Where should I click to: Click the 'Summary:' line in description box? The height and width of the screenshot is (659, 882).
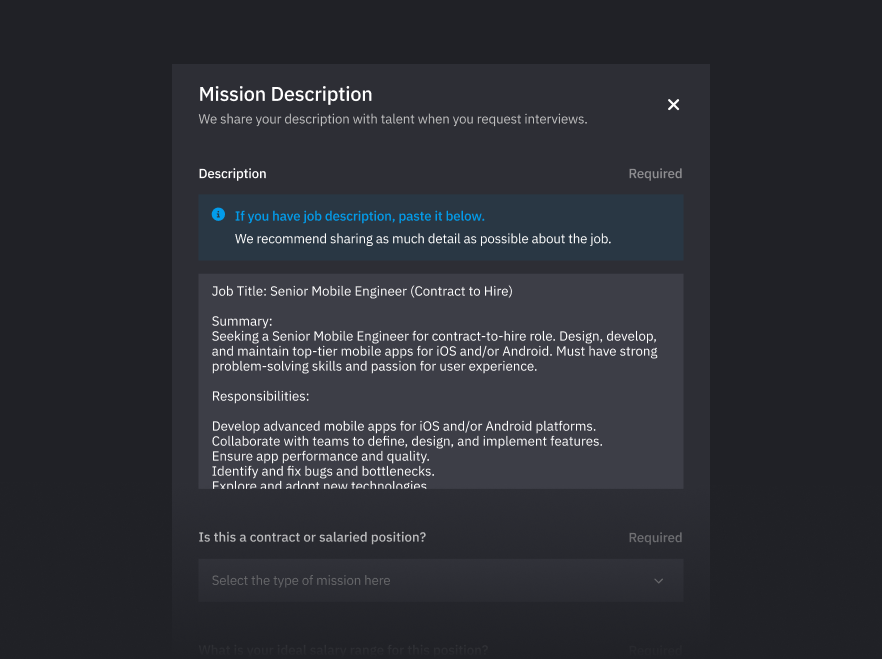(242, 321)
